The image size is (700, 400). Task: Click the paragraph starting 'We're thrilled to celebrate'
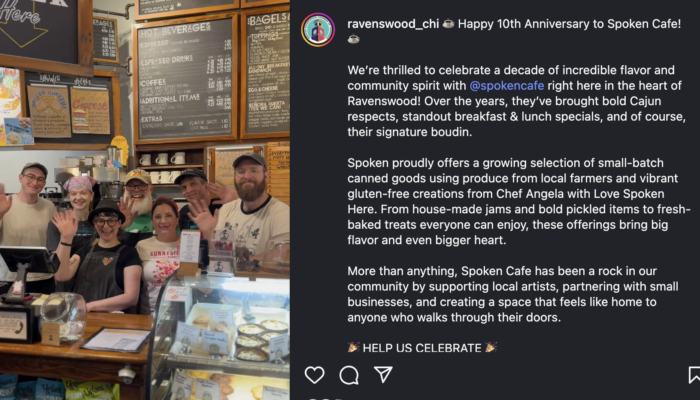point(517,101)
